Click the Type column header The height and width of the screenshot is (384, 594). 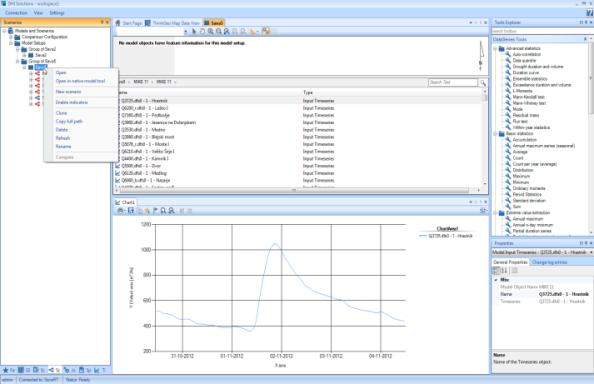click(392, 92)
